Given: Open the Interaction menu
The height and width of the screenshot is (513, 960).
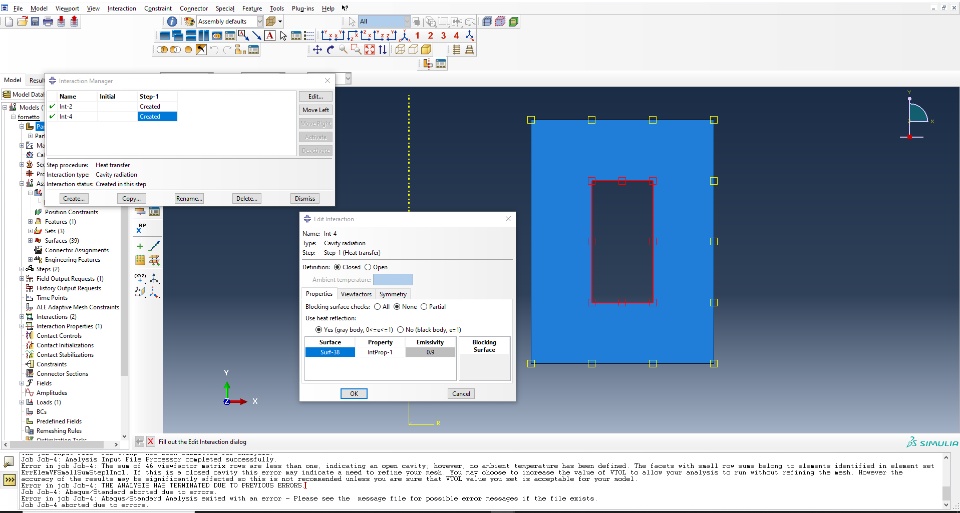Looking at the screenshot, I should pos(122,9).
